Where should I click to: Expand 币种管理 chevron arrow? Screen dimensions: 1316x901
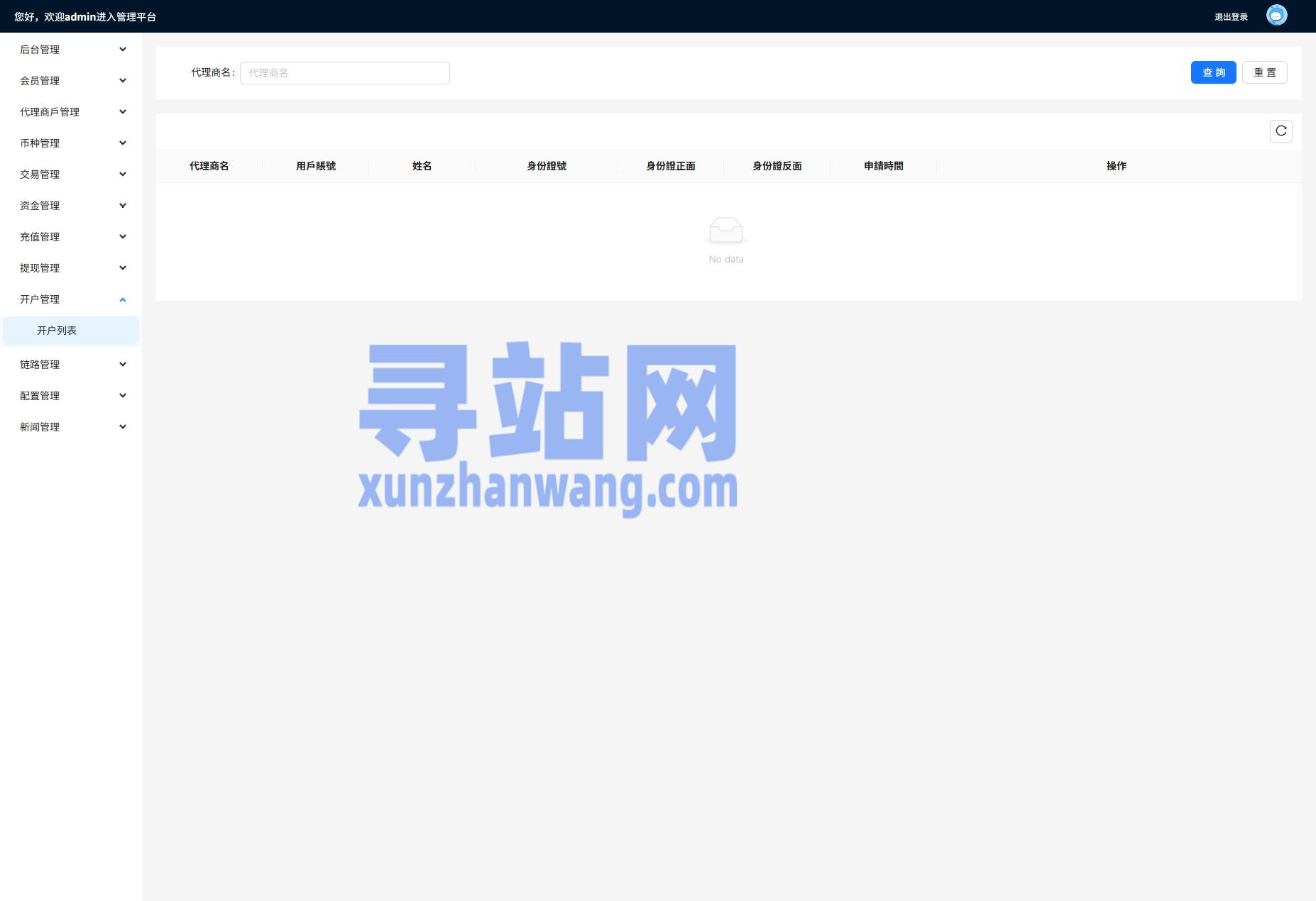123,143
